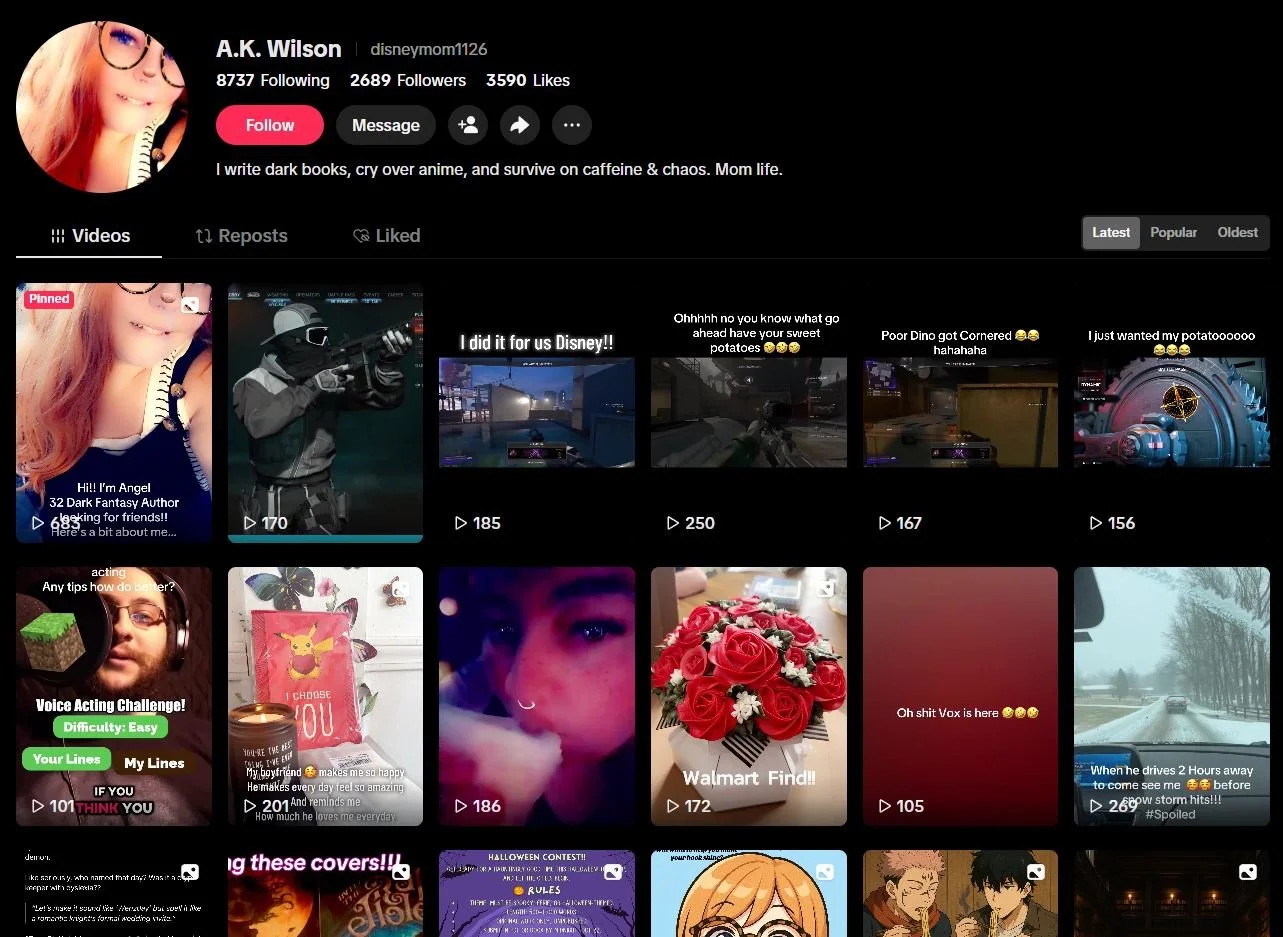Image resolution: width=1283 pixels, height=937 pixels.
Task: Click the Pinned badge on the first video
Action: [49, 299]
